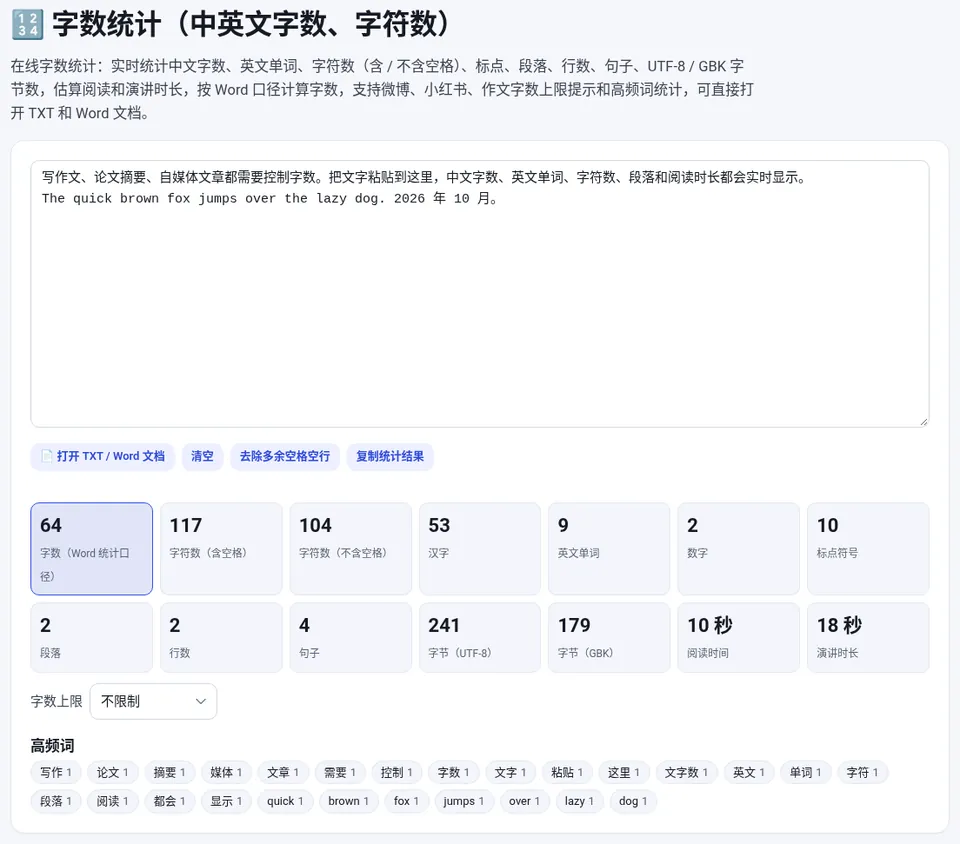The image size is (960, 844).
Task: Click the quick 1 keyword chip
Action: click(x=285, y=801)
